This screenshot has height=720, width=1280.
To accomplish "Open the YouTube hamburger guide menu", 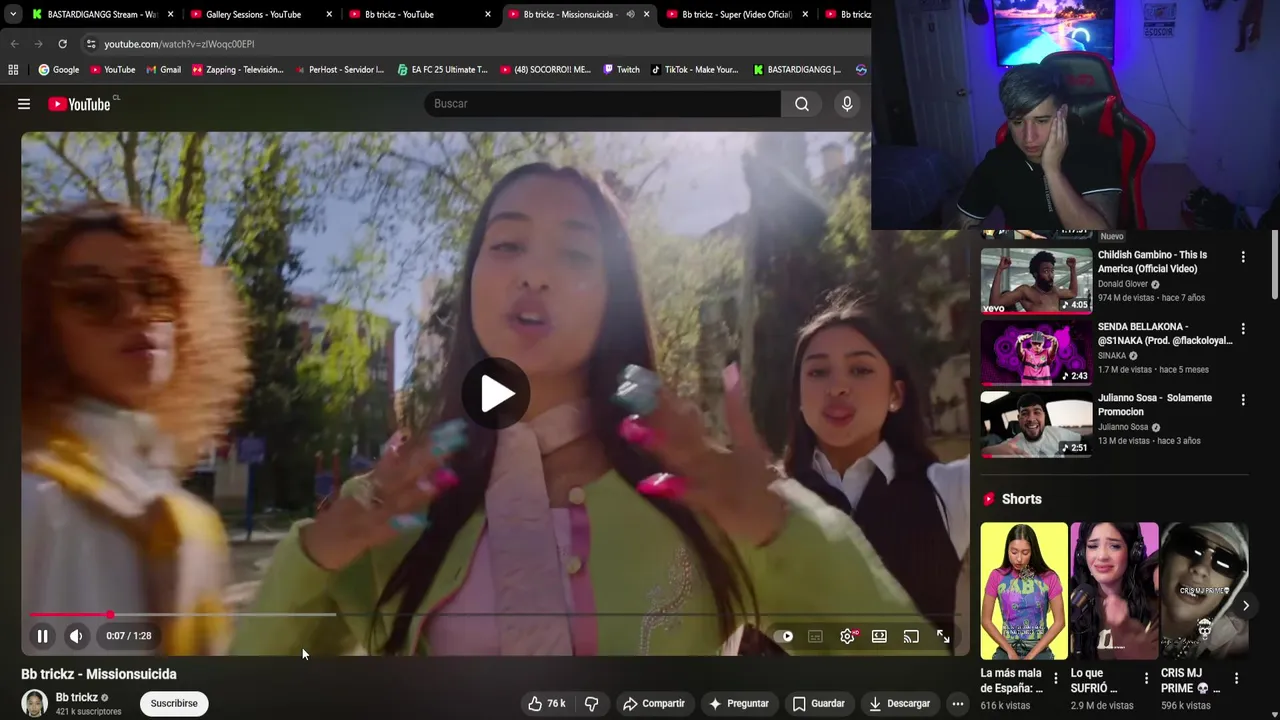I will (24, 104).
